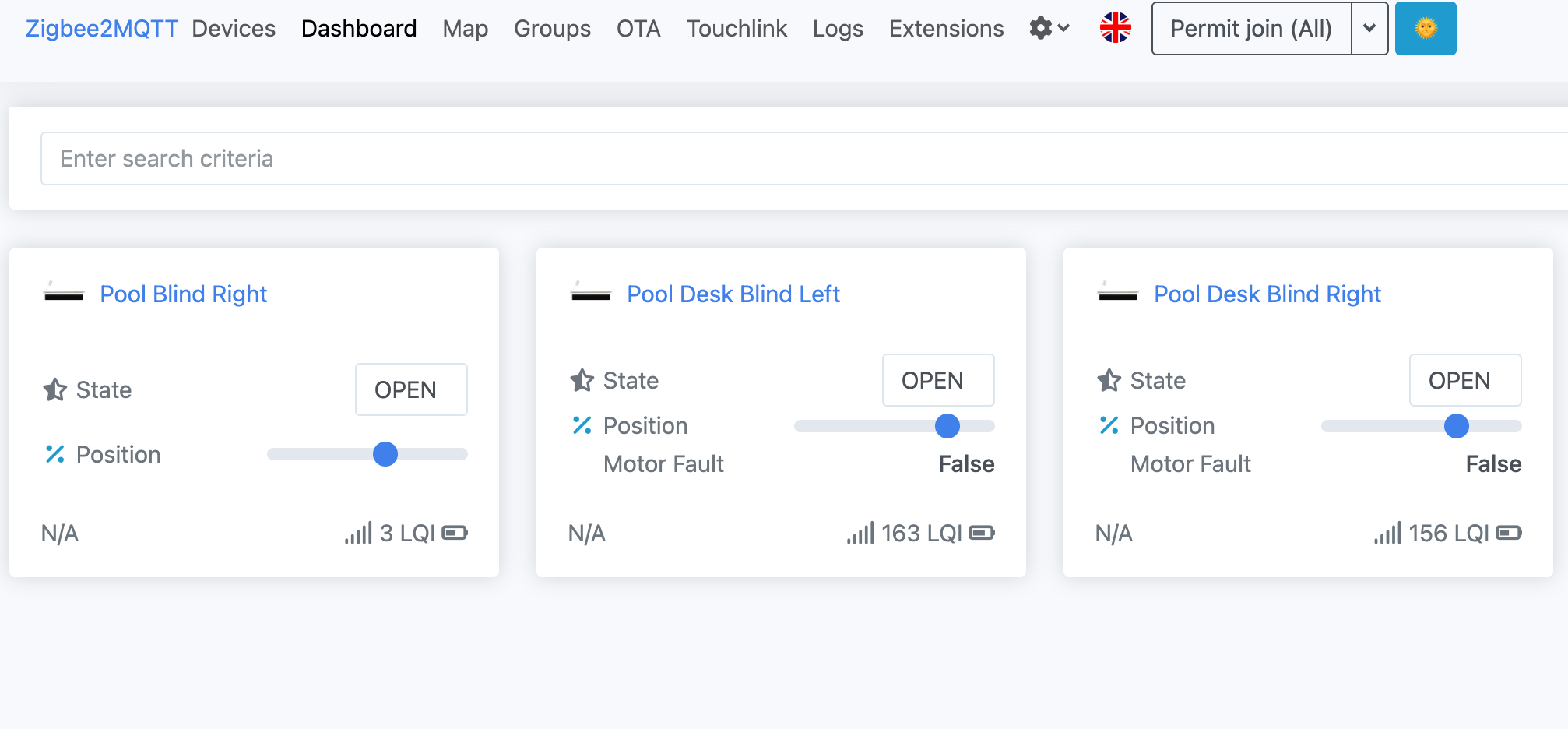Click the Pool Blind Right position slider

pos(367,454)
